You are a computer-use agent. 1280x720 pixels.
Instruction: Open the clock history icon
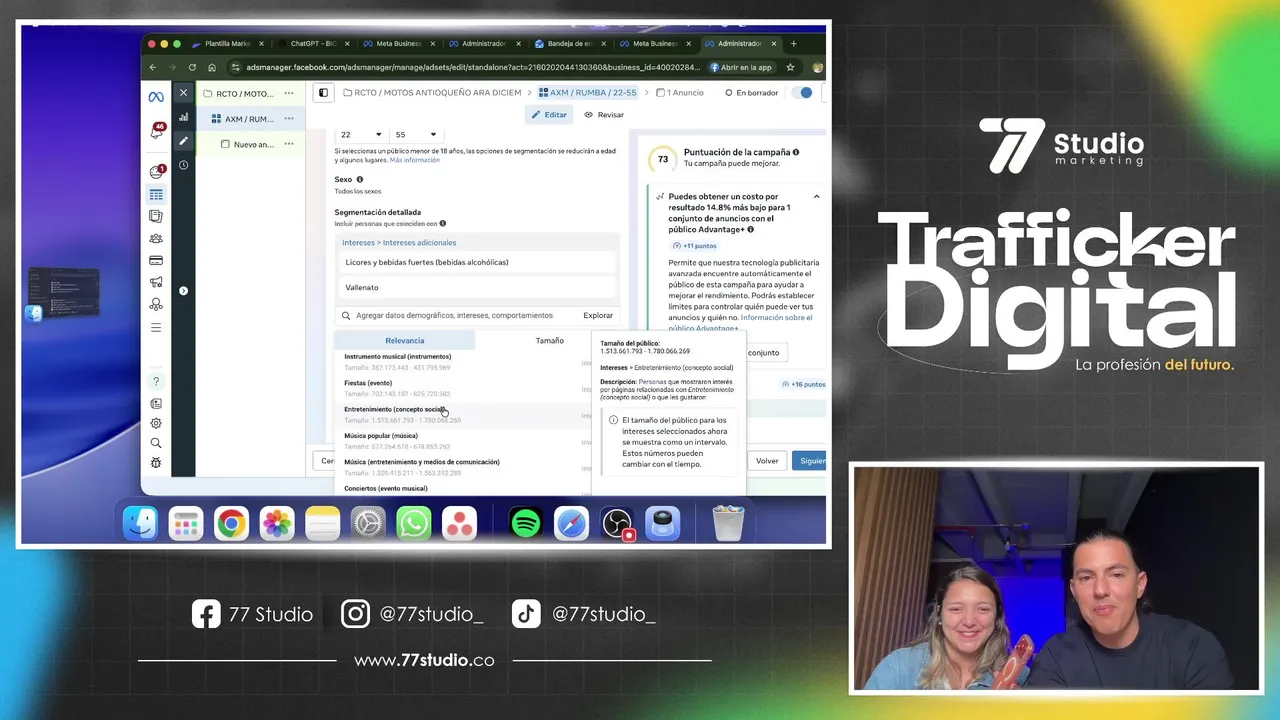coord(183,165)
